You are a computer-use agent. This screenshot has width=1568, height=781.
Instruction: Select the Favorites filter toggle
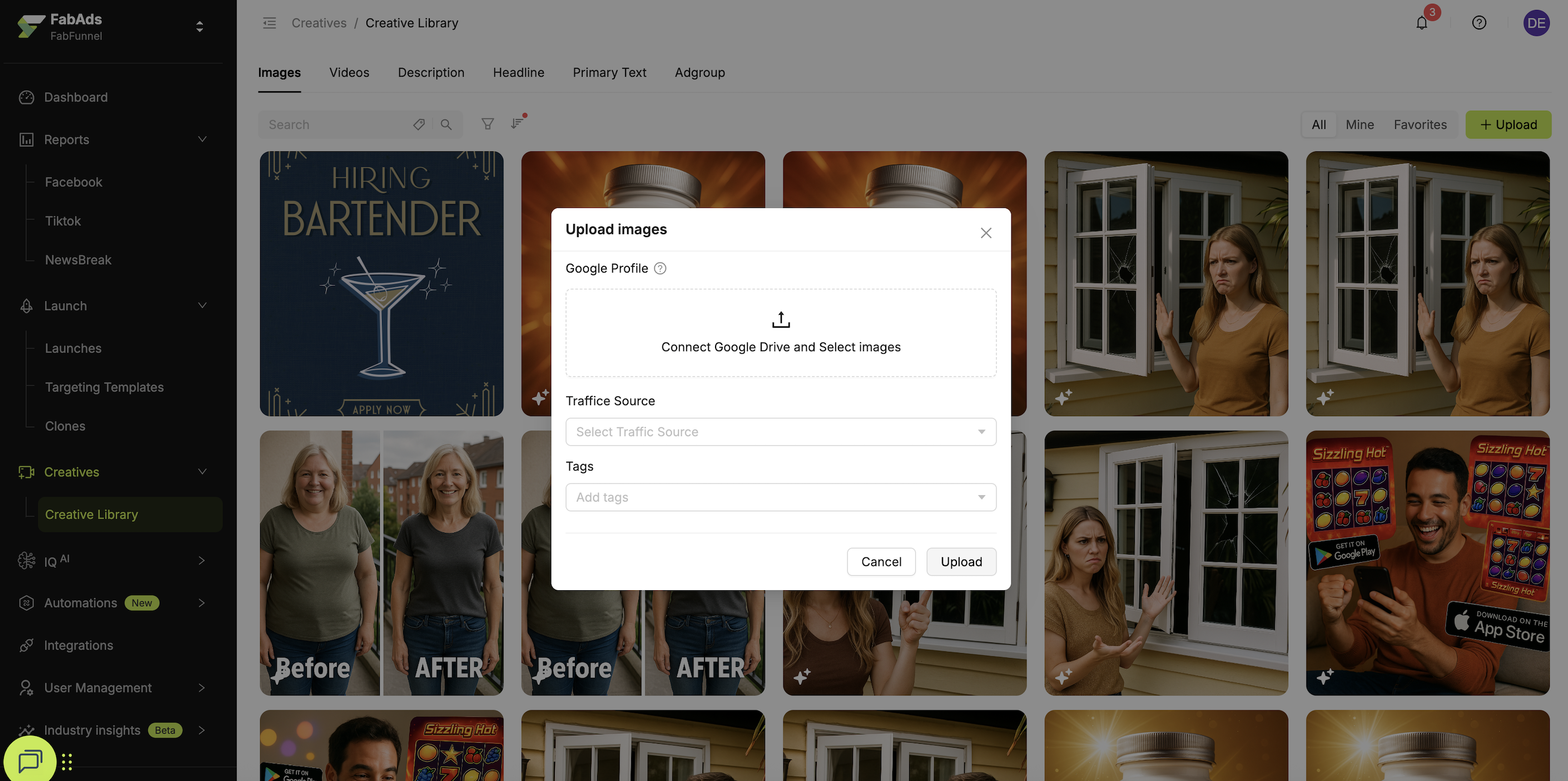click(1420, 125)
